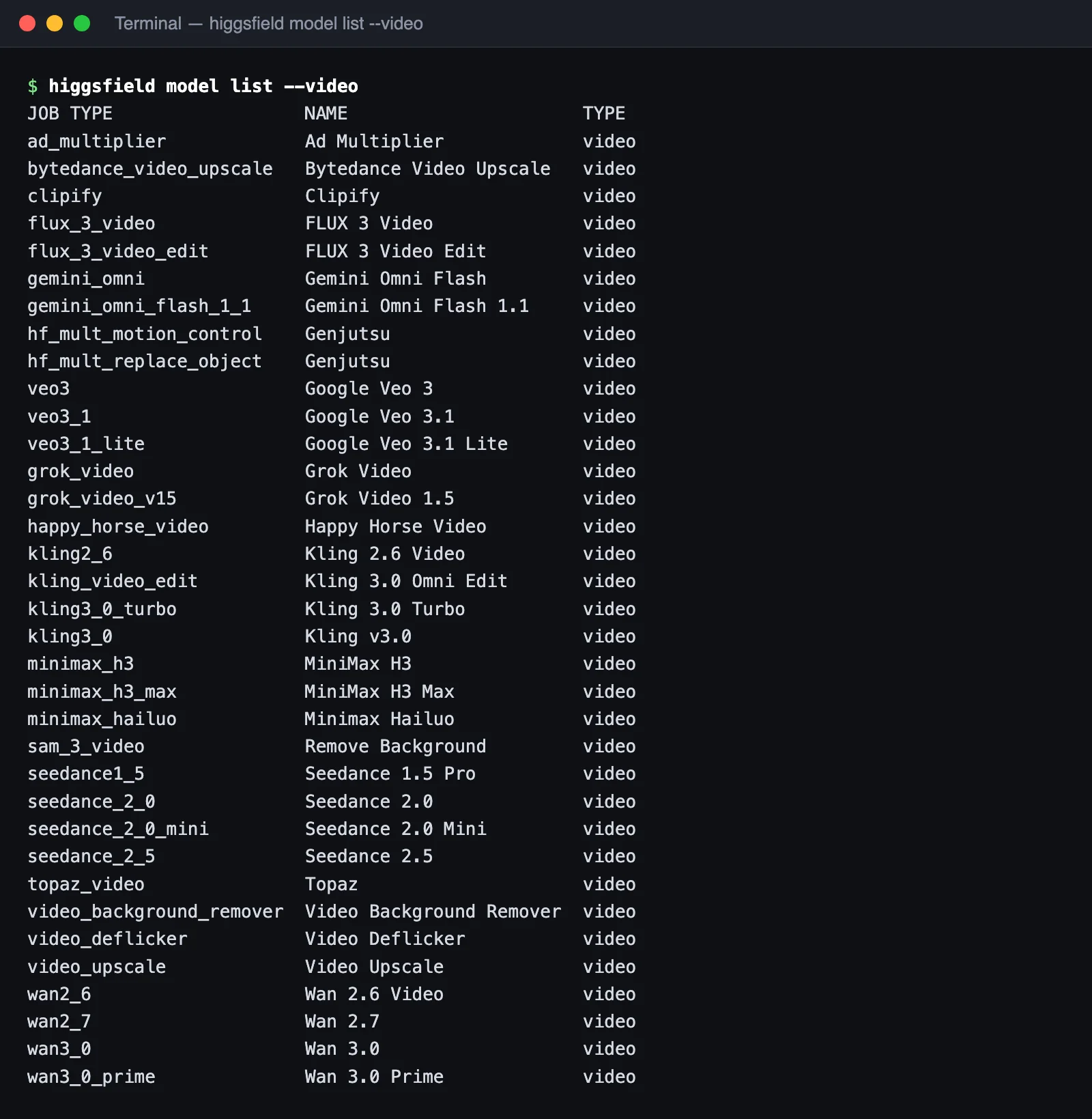Click 'flux_3_video_edit' in job type column
Image resolution: width=1092 pixels, height=1119 pixels.
tap(118, 251)
